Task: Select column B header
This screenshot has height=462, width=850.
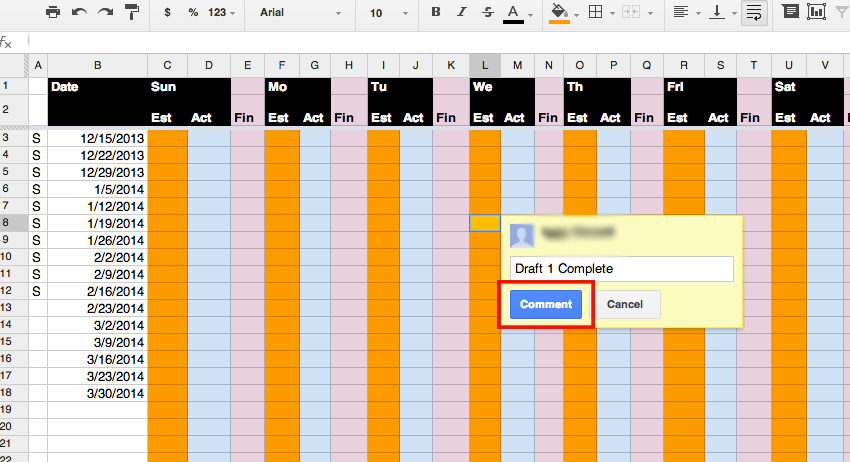Action: point(98,66)
